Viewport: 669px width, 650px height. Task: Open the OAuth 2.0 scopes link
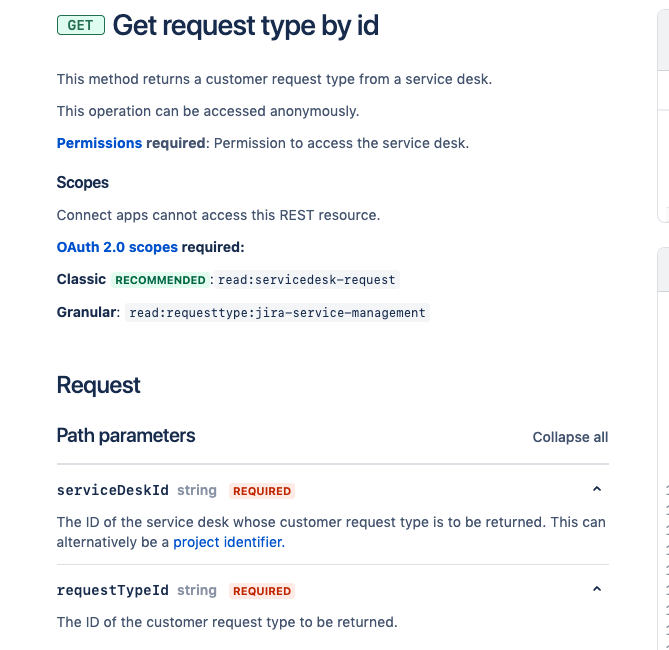click(x=117, y=247)
